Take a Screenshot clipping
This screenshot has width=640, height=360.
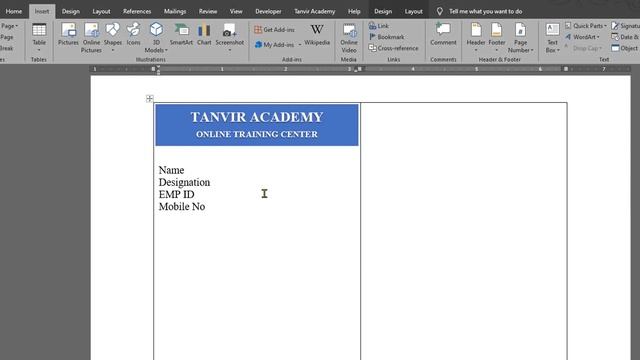pos(229,38)
